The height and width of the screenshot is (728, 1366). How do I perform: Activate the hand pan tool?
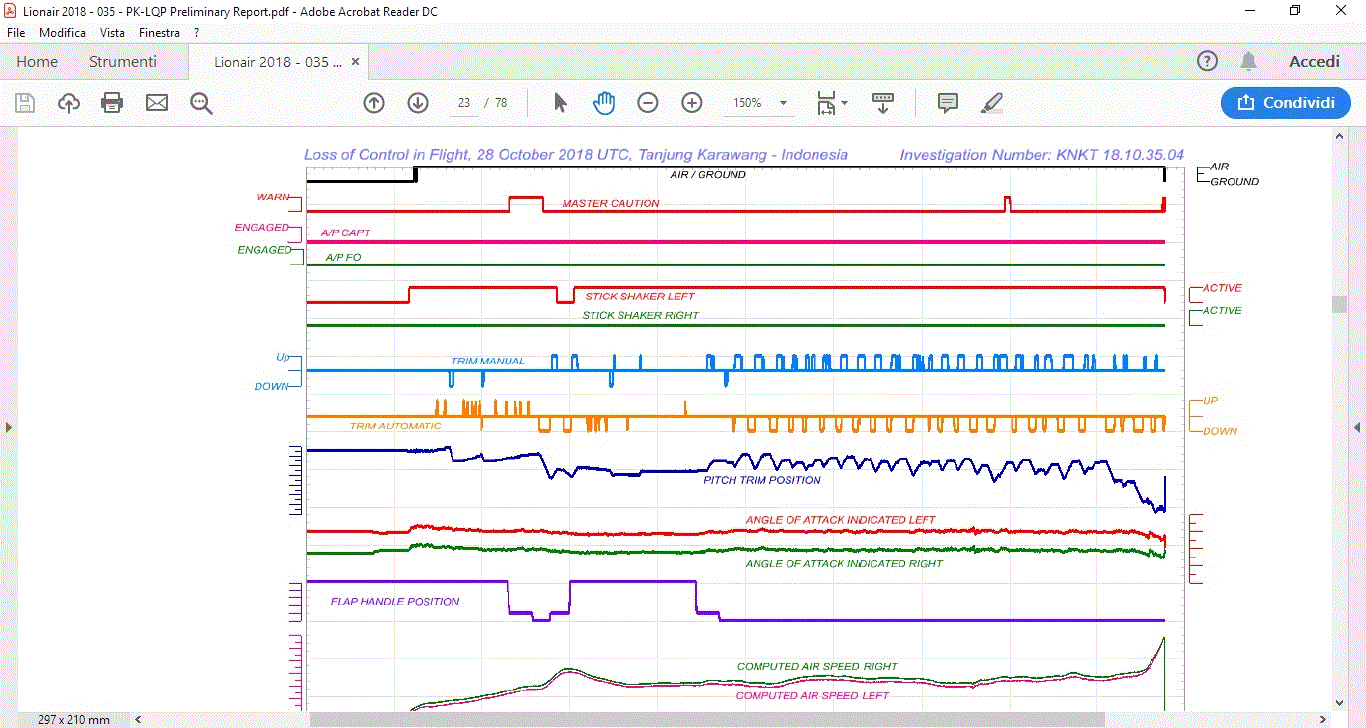(x=604, y=103)
